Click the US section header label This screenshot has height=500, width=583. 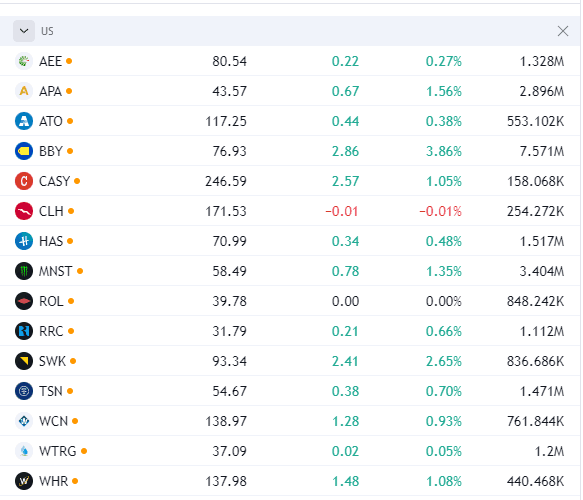click(x=47, y=31)
